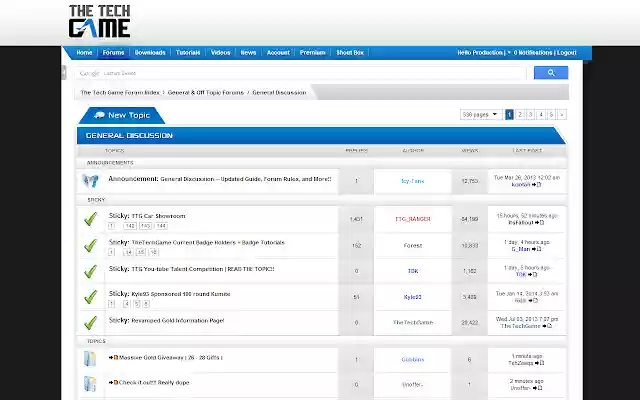The height and width of the screenshot is (400, 640).
Task: View author TTG_RANGER profile
Action: [413, 219]
